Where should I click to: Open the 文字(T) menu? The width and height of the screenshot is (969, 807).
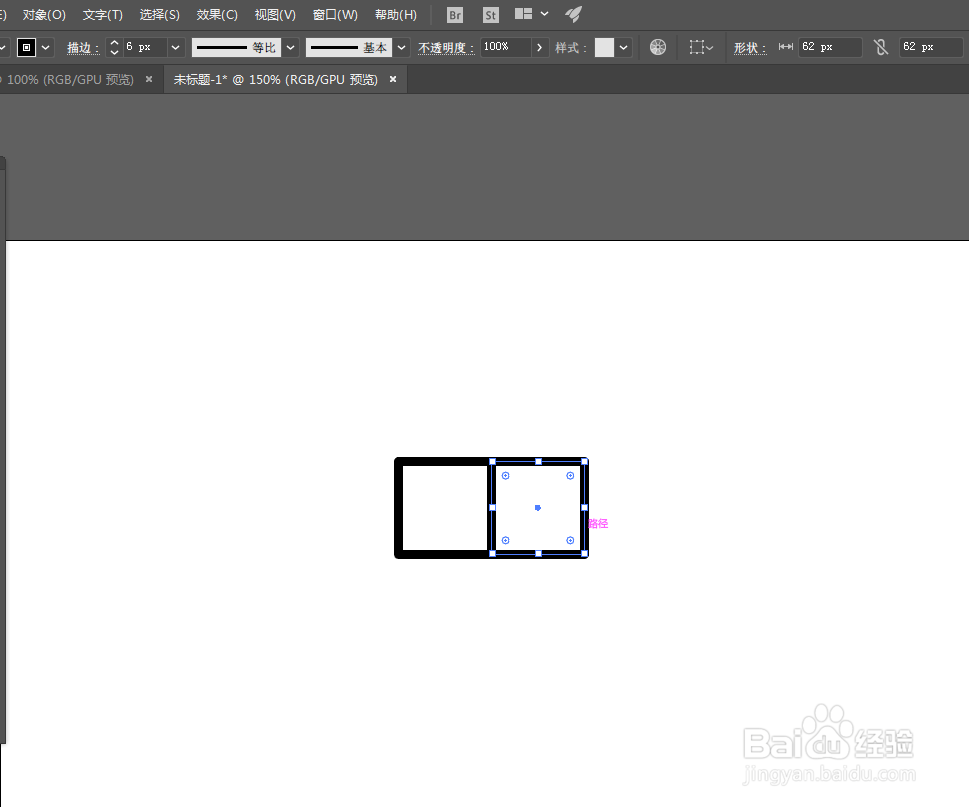pos(103,15)
